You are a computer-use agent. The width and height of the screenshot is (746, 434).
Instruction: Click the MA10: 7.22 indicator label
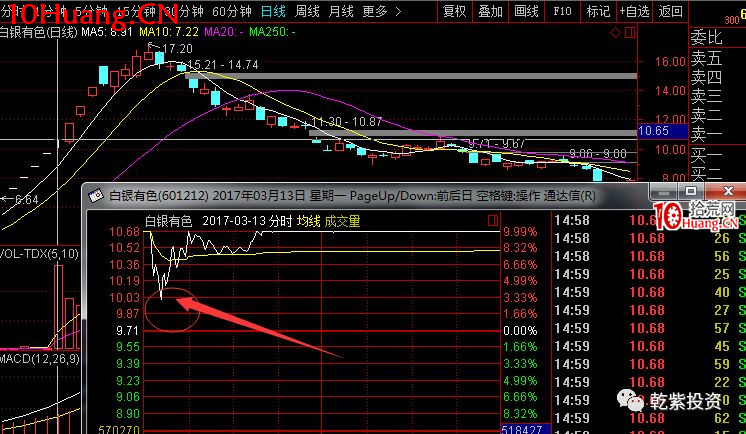pos(168,32)
